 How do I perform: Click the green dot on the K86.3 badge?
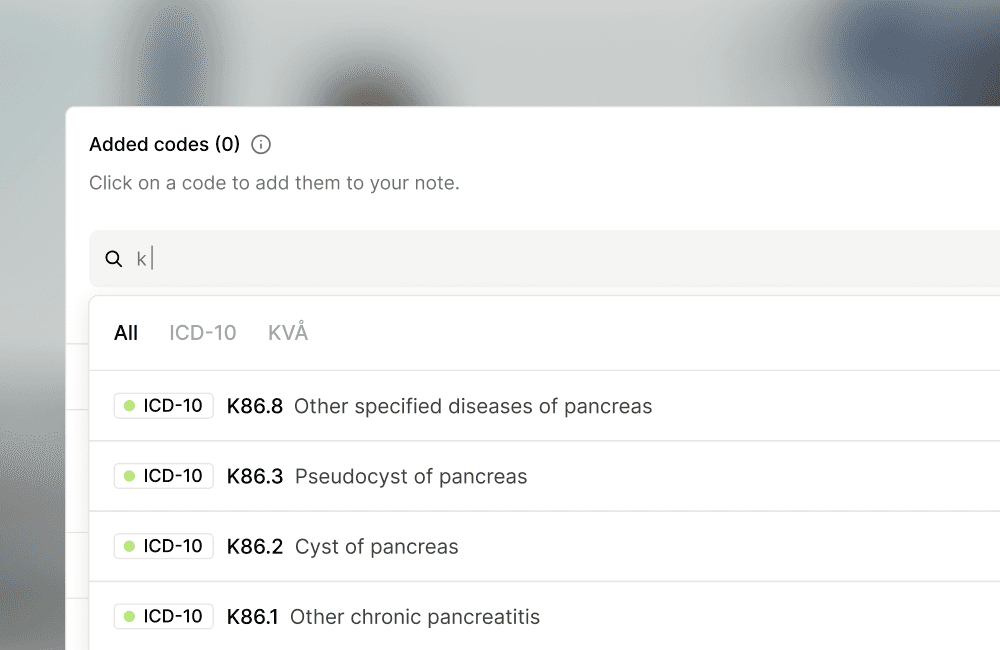[129, 476]
